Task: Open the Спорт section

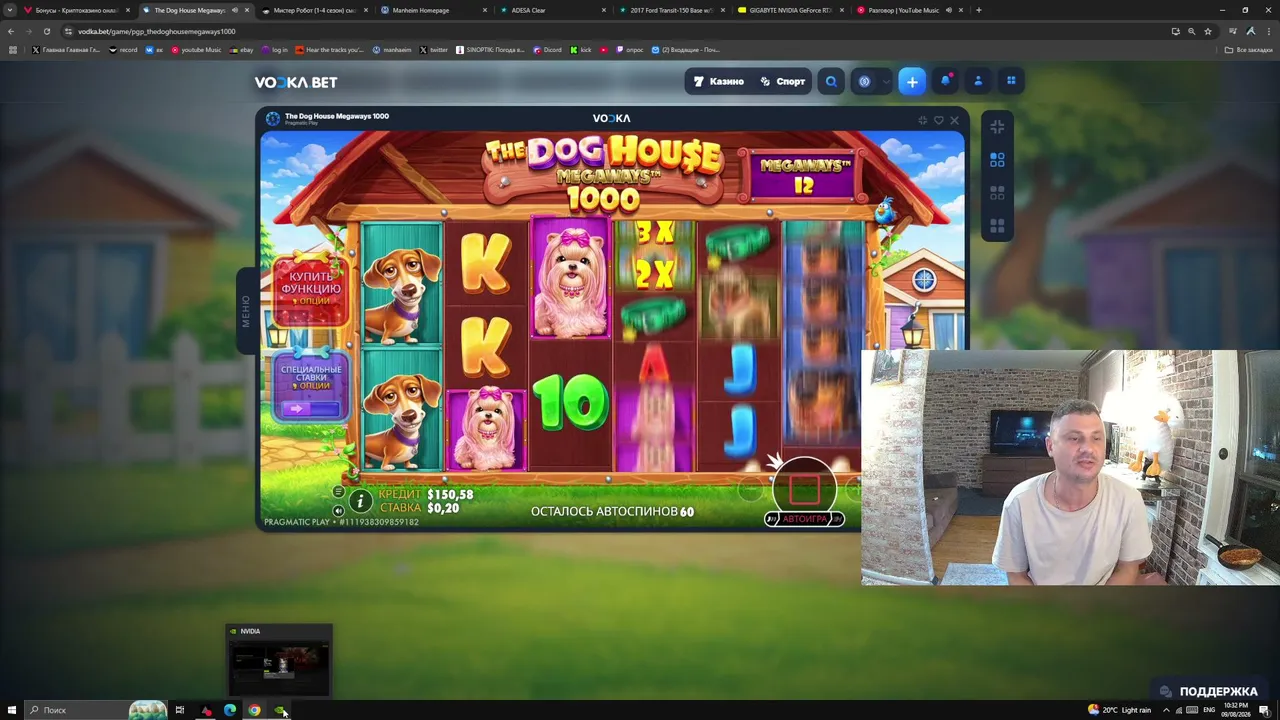Action: click(782, 82)
